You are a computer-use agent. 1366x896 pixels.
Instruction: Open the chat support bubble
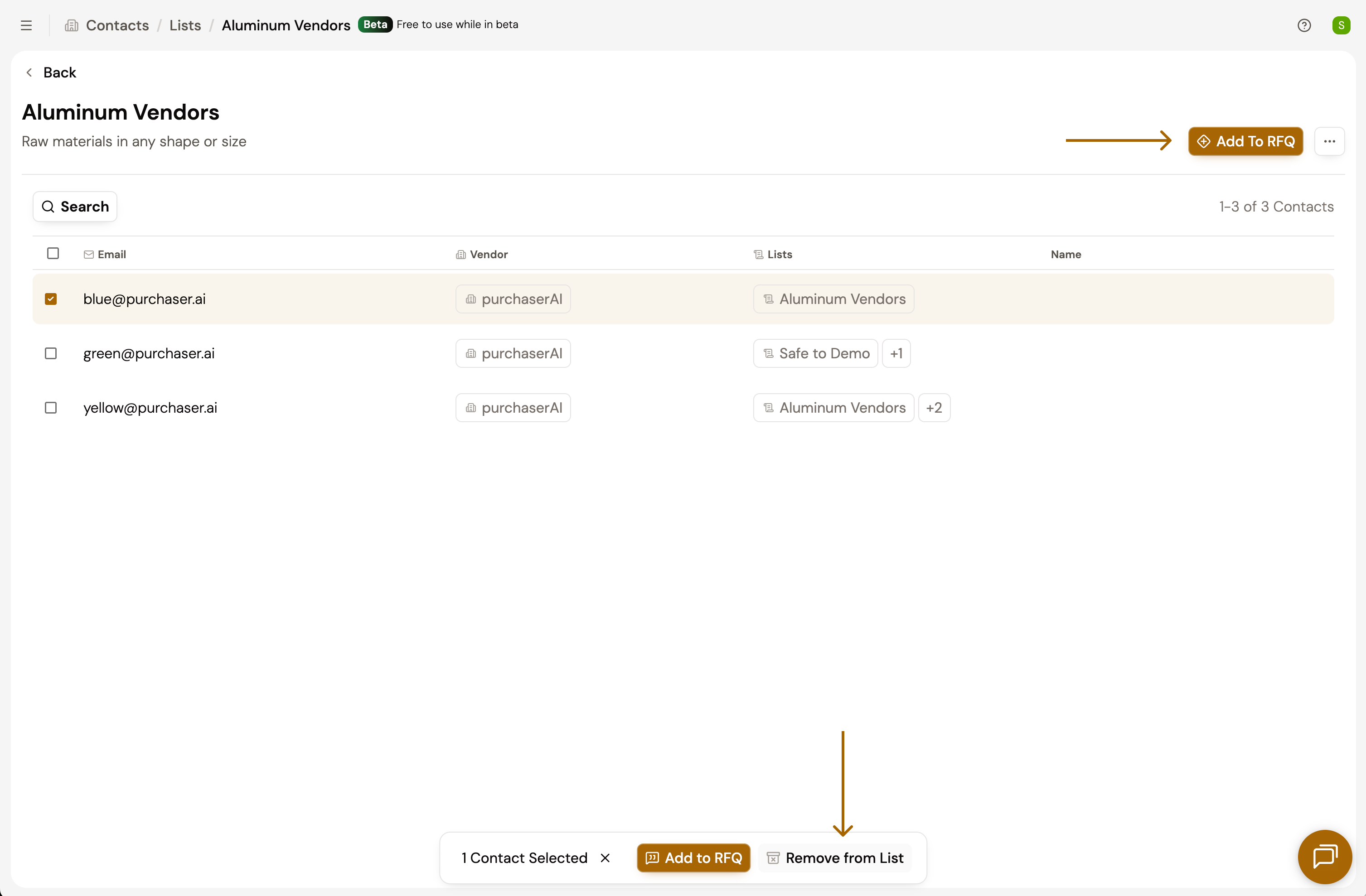click(x=1324, y=857)
